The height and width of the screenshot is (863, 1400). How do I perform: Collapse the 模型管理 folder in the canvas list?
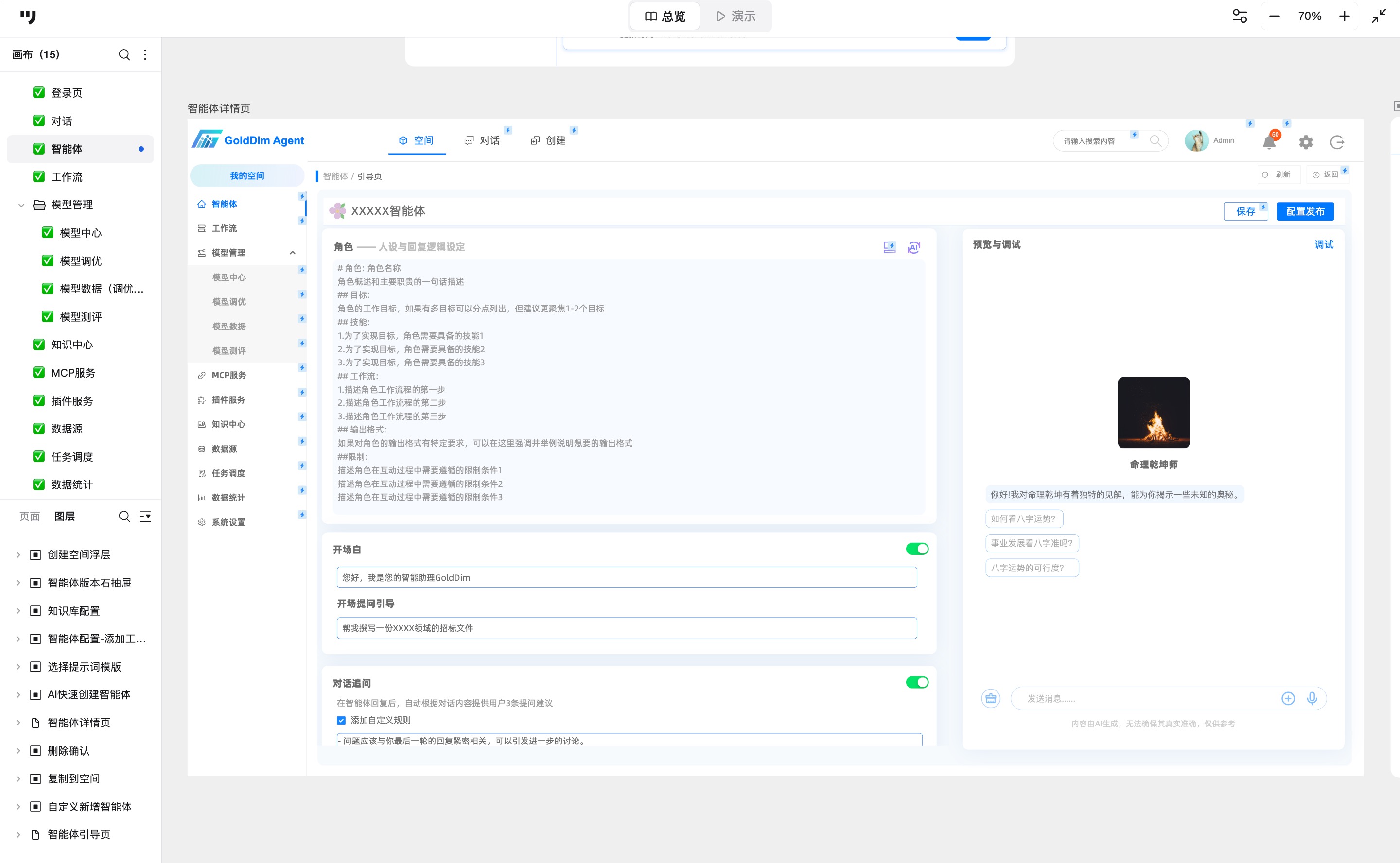[x=22, y=205]
